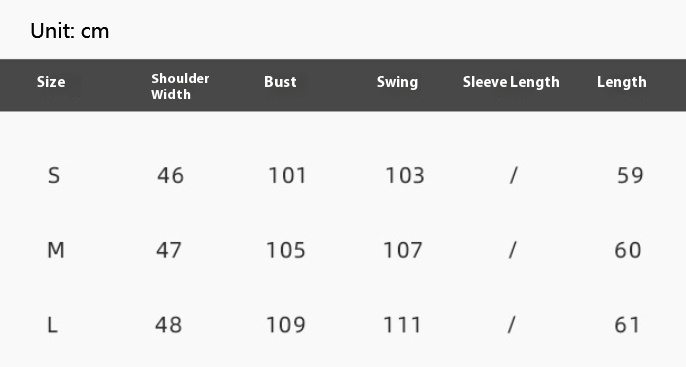Click the Bust column header
Image resolution: width=686 pixels, height=367 pixels.
click(x=280, y=82)
